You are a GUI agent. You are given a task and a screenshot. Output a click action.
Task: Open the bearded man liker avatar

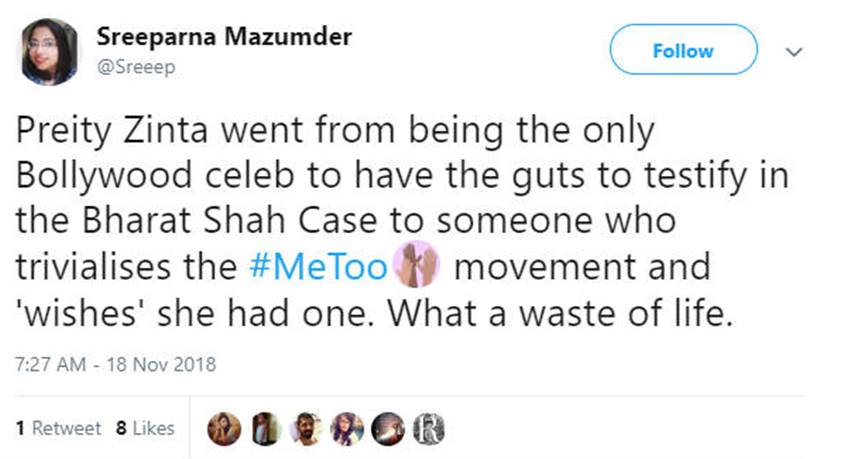305,428
